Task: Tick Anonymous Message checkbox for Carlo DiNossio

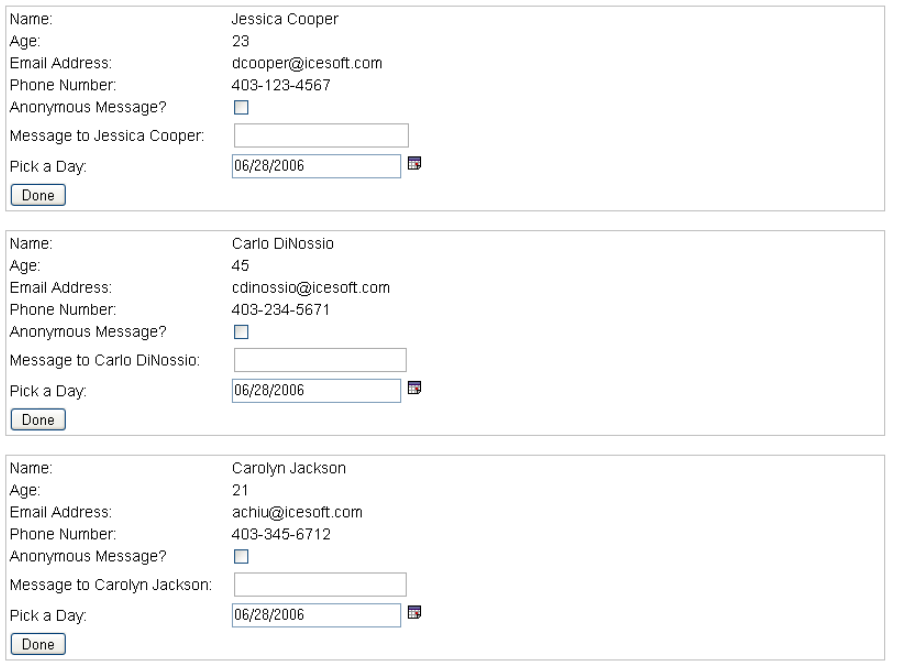Action: coord(240,332)
